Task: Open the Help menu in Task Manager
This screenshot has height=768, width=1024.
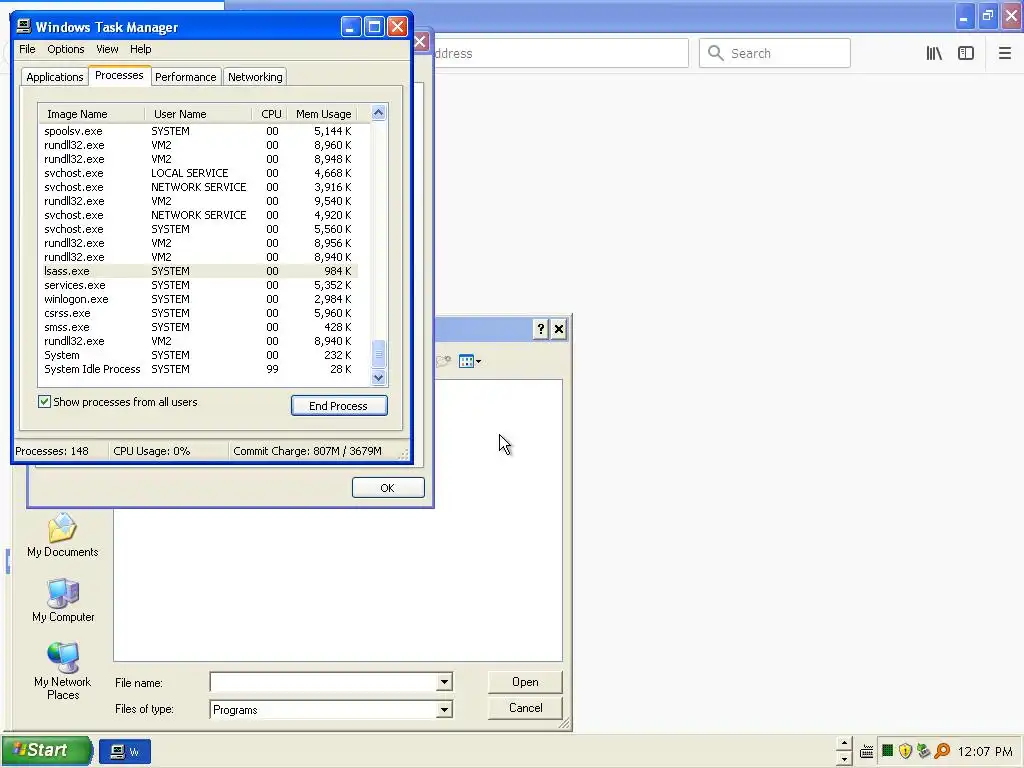Action: 140,49
